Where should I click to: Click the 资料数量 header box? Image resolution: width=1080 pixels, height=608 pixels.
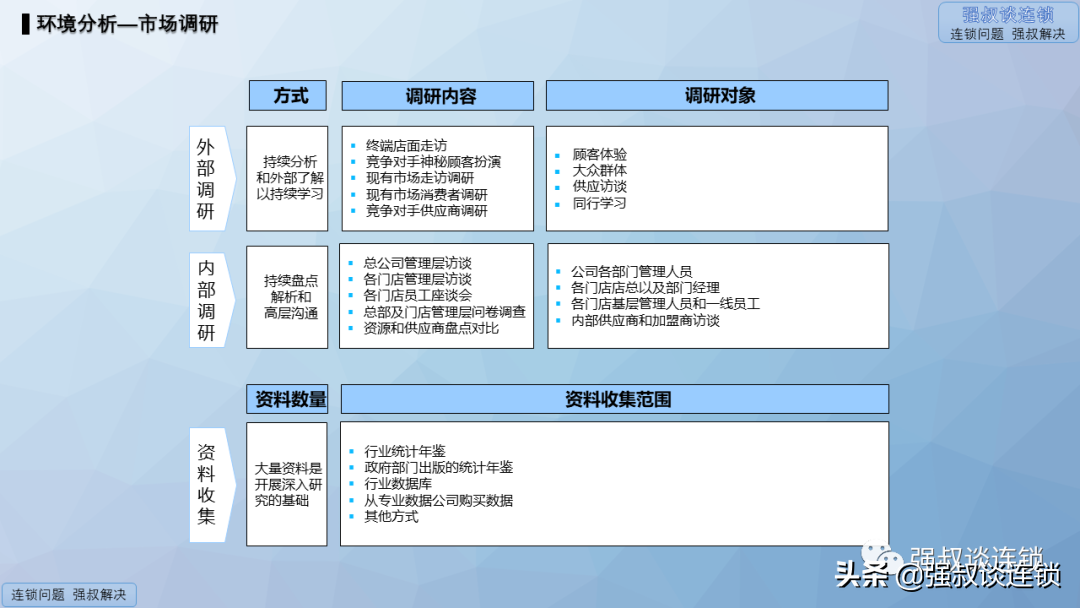pyautogui.click(x=287, y=399)
